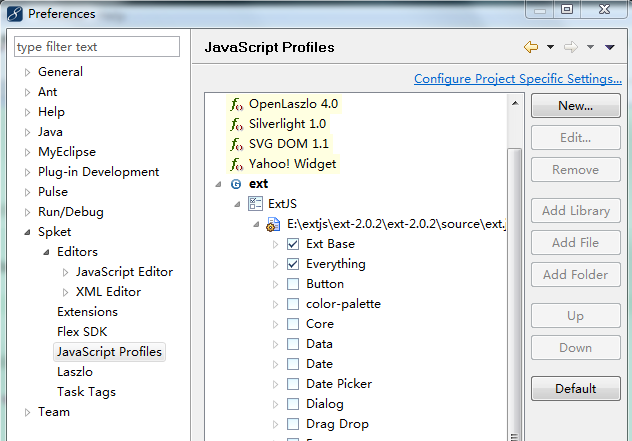Select the E:\extjs\ext-2.0.2 source file row
632x441 pixels.
(396, 224)
